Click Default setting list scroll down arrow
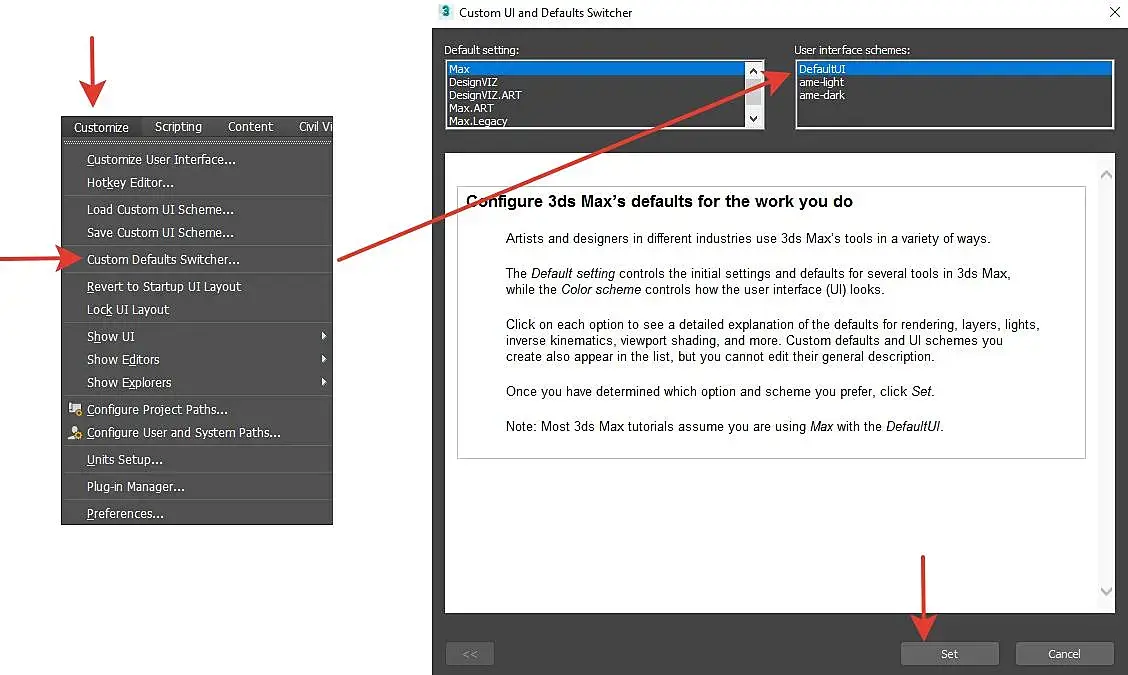Screen dimensions: 1128x675 [753, 119]
